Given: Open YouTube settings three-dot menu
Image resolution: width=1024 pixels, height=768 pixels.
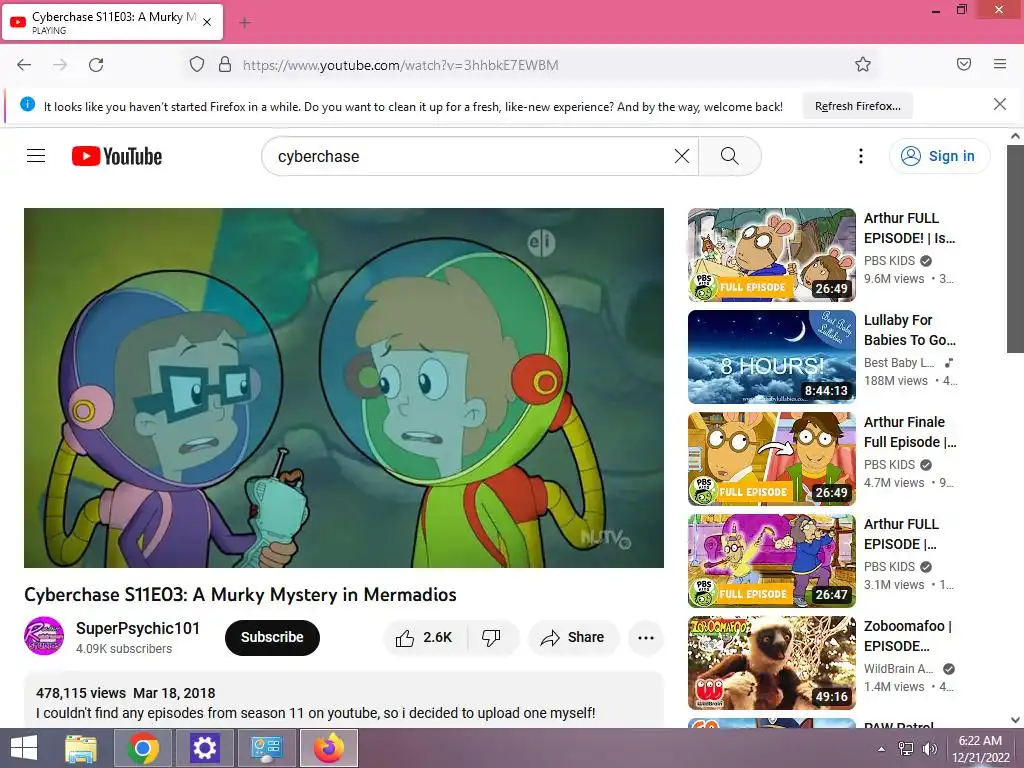Looking at the screenshot, I should 861,156.
